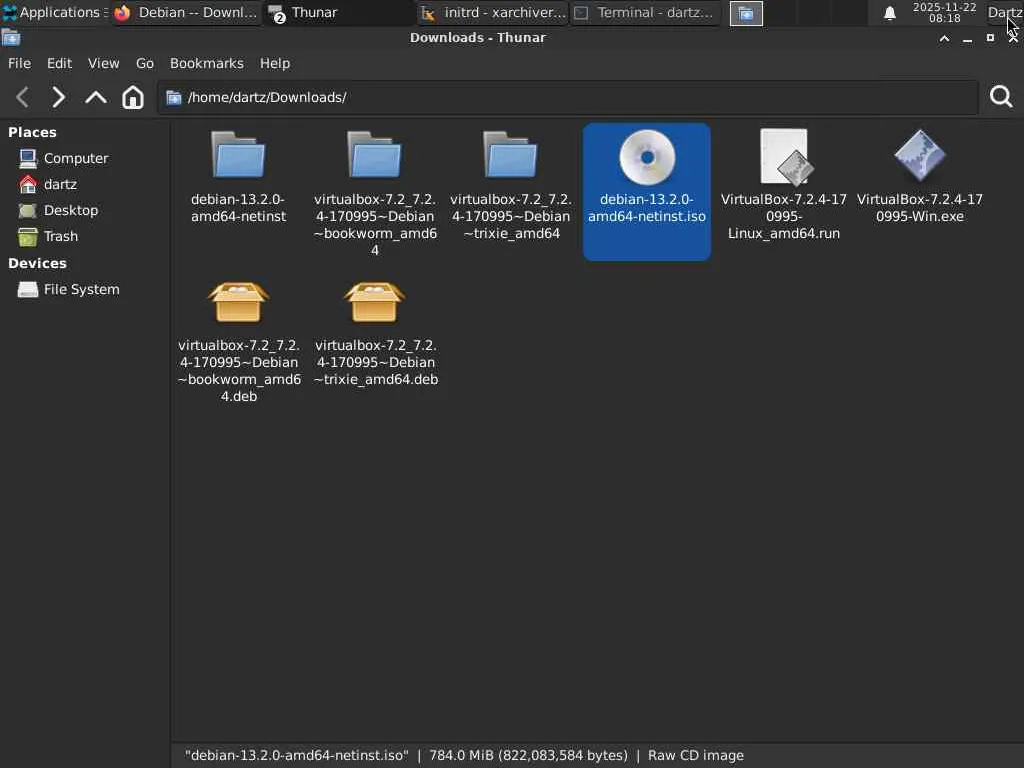Select the bookworm_amd64 folder icon
This screenshot has height=768, width=1024.
[375, 155]
